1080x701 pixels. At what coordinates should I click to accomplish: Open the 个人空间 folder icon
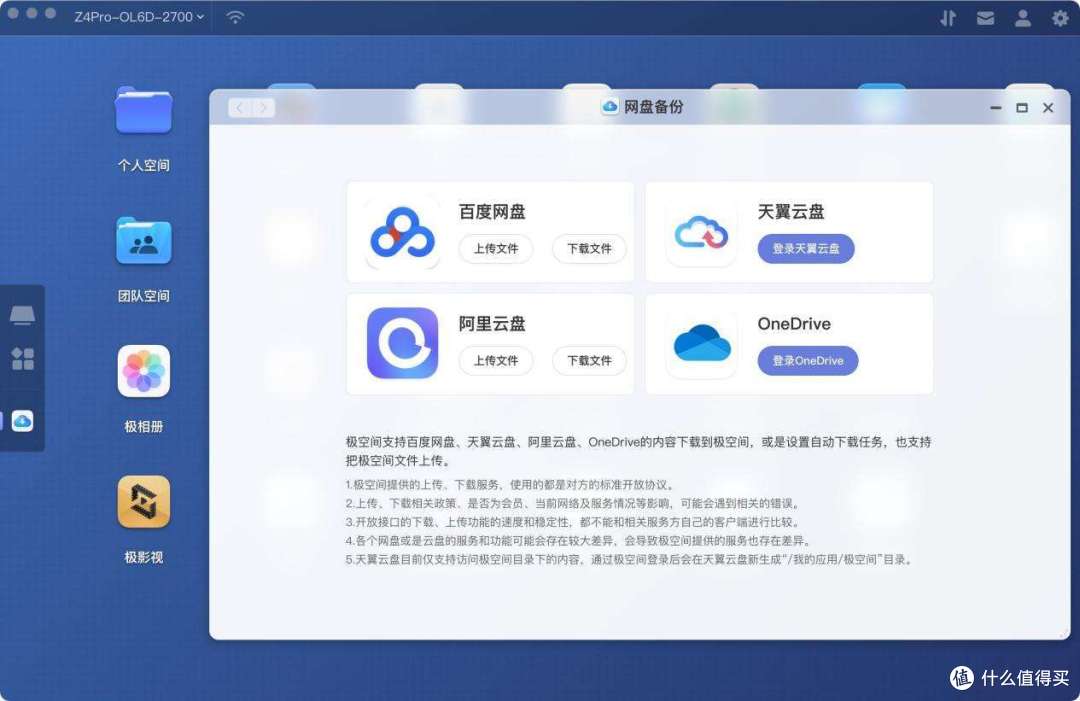(143, 110)
